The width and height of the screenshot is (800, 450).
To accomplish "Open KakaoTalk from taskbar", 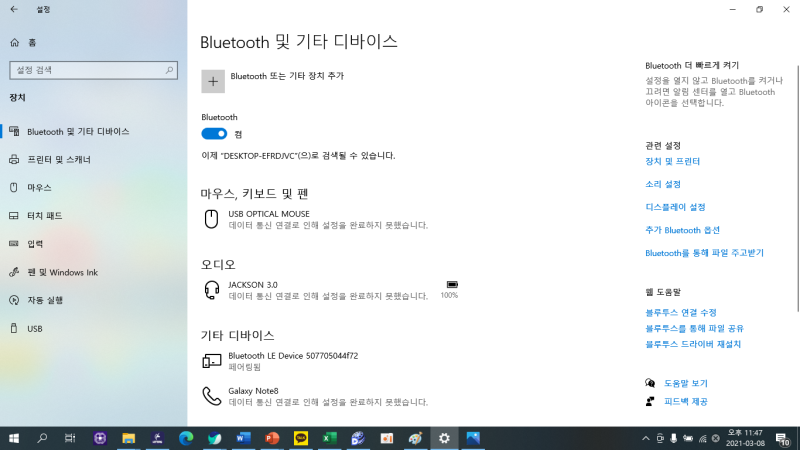I will [301, 438].
